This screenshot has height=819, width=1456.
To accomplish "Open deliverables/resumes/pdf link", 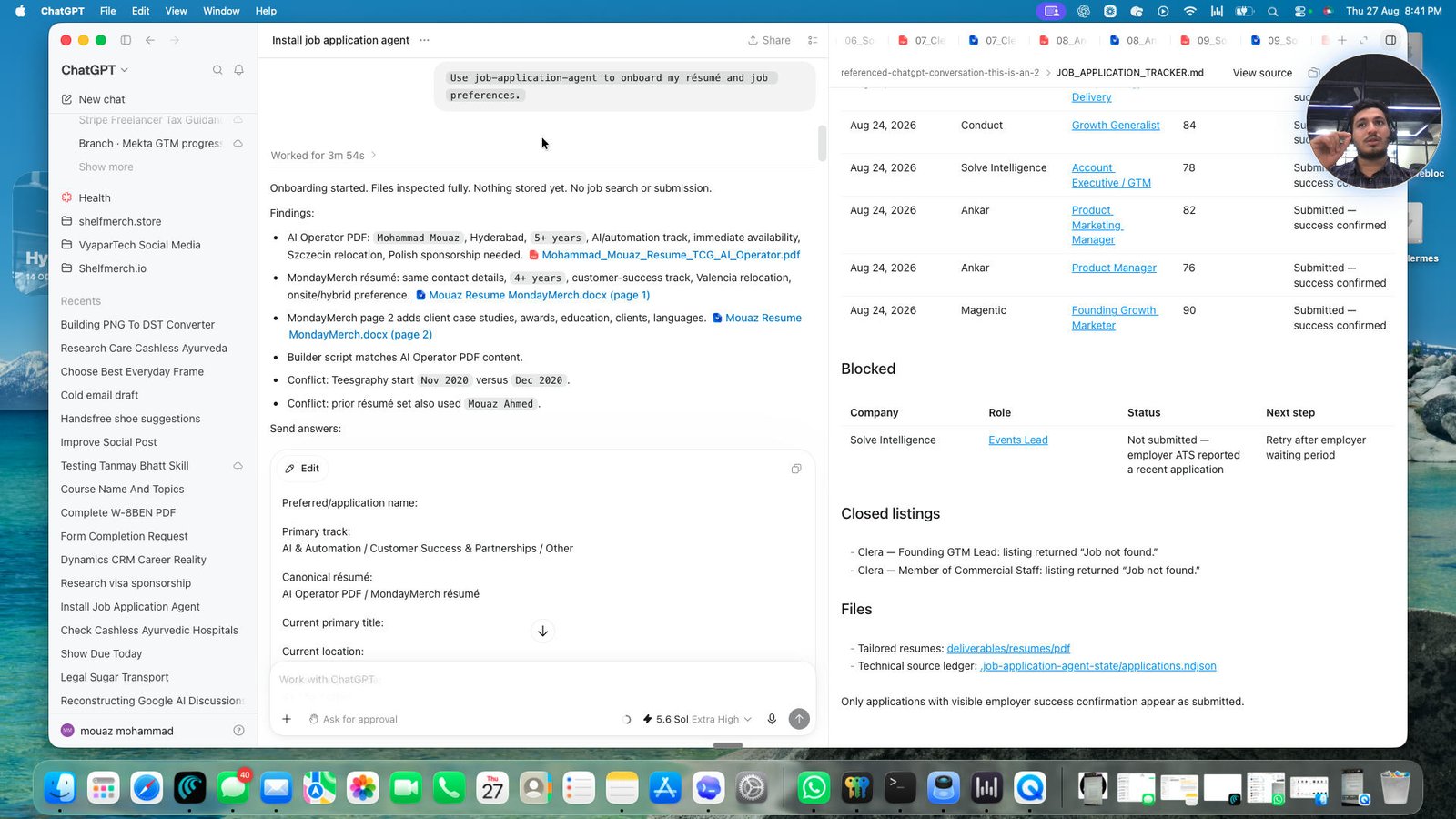I will click(1008, 649).
